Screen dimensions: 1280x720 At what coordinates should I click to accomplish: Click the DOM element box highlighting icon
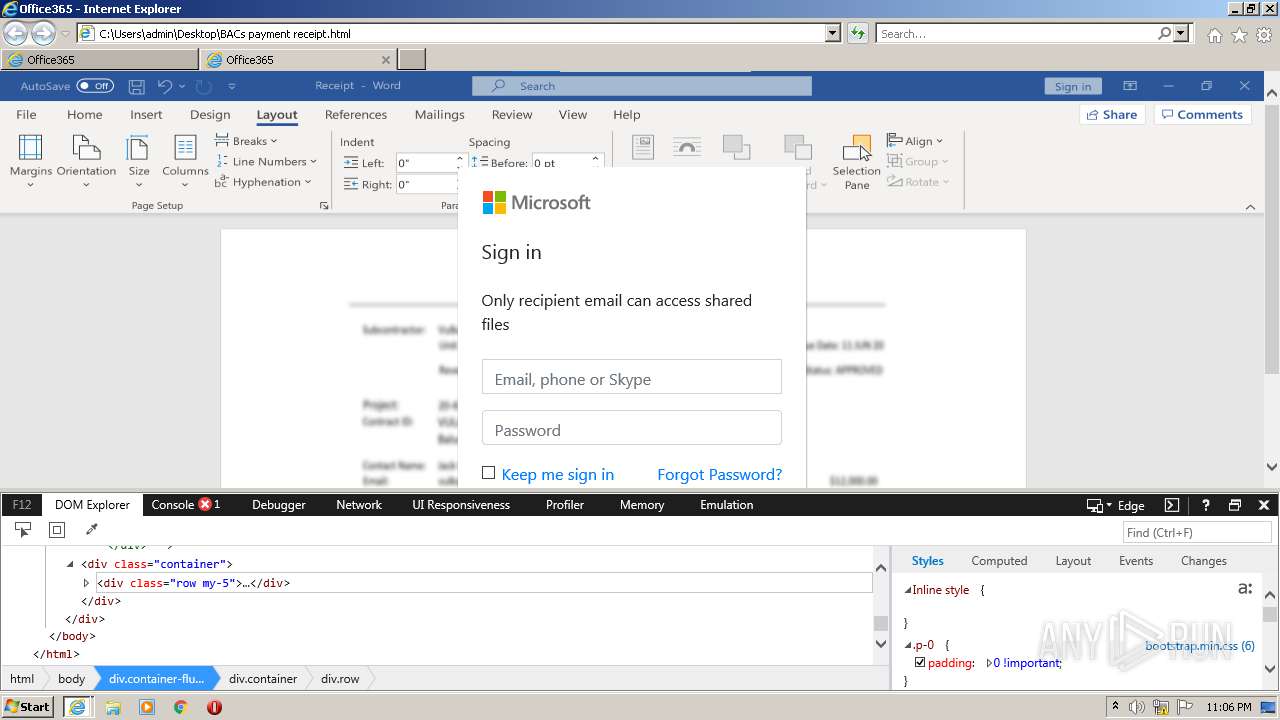click(x=57, y=530)
